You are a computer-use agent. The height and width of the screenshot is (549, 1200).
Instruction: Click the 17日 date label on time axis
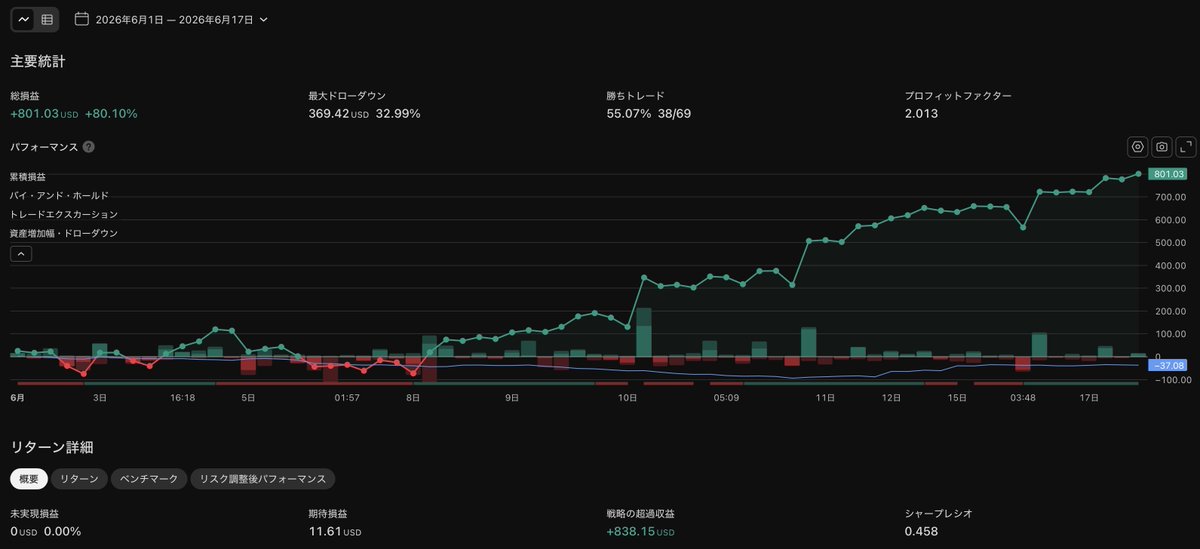tap(1090, 397)
